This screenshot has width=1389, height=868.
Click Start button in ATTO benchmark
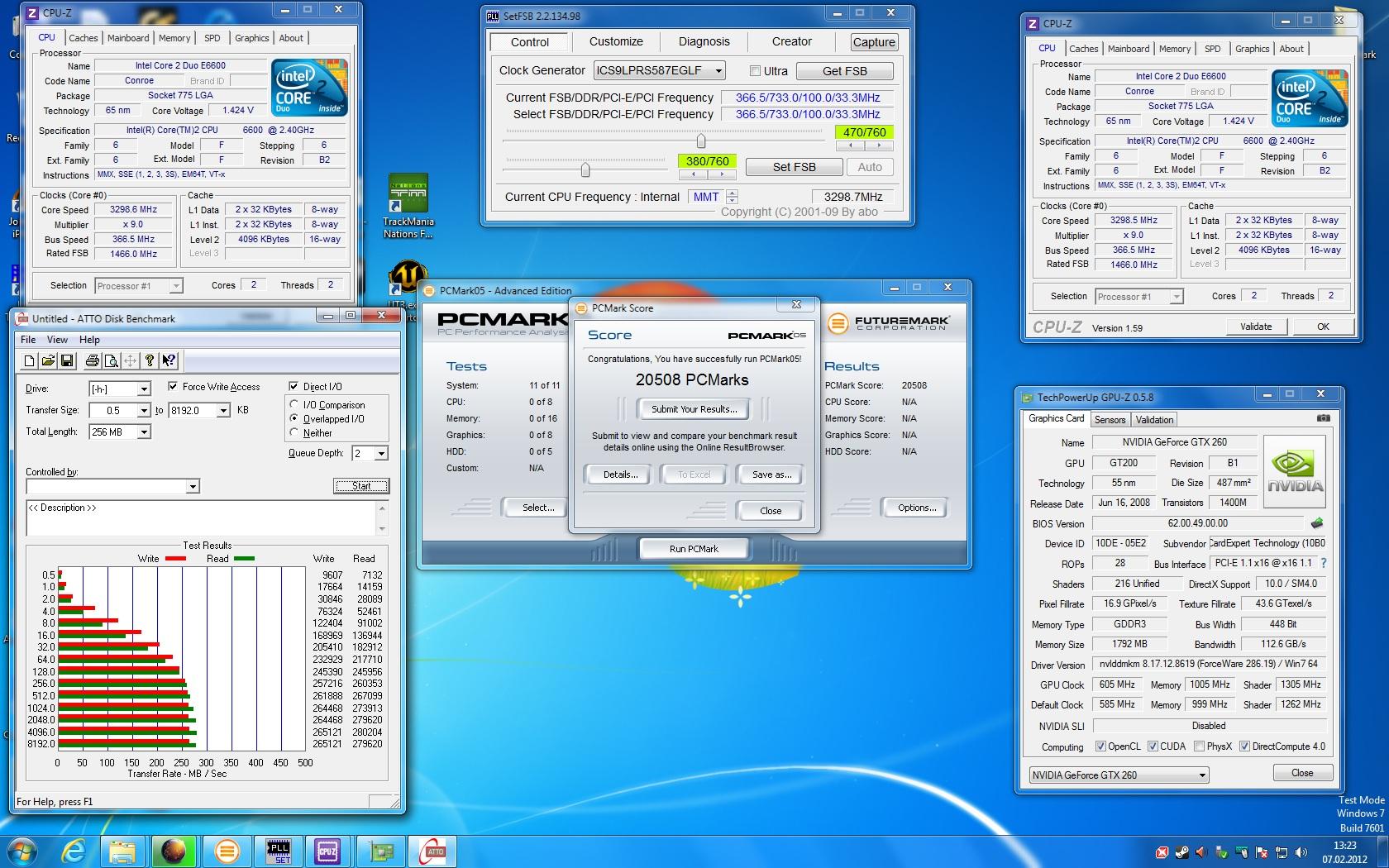point(361,486)
